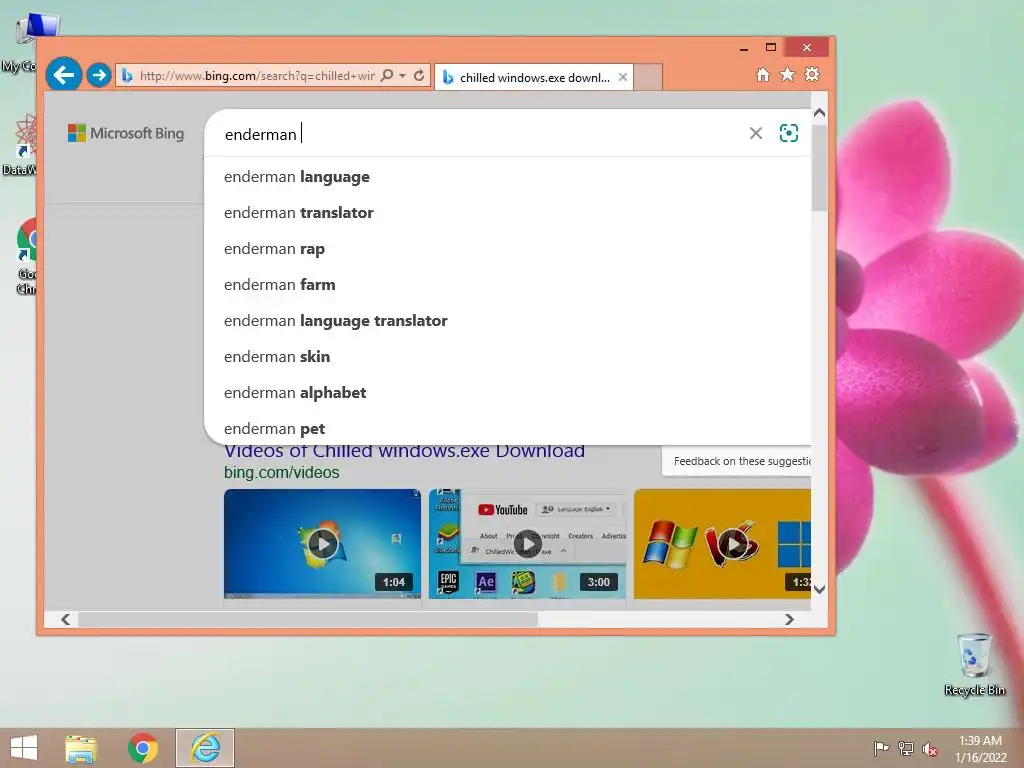Open the address bar autocomplete dropdown arrow

point(402,76)
